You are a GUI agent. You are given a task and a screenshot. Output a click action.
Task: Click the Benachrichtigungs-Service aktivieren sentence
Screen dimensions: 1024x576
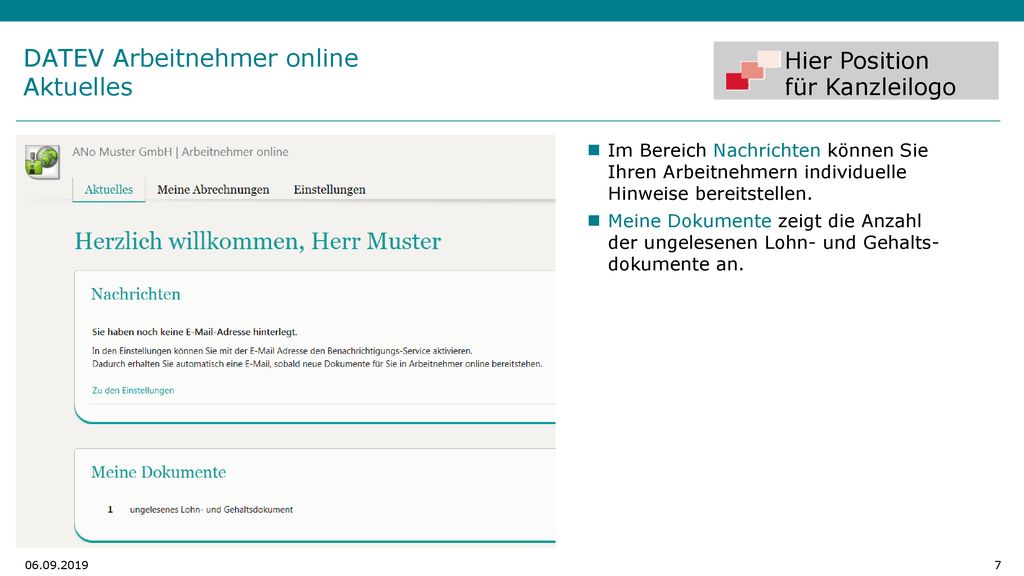pos(282,351)
